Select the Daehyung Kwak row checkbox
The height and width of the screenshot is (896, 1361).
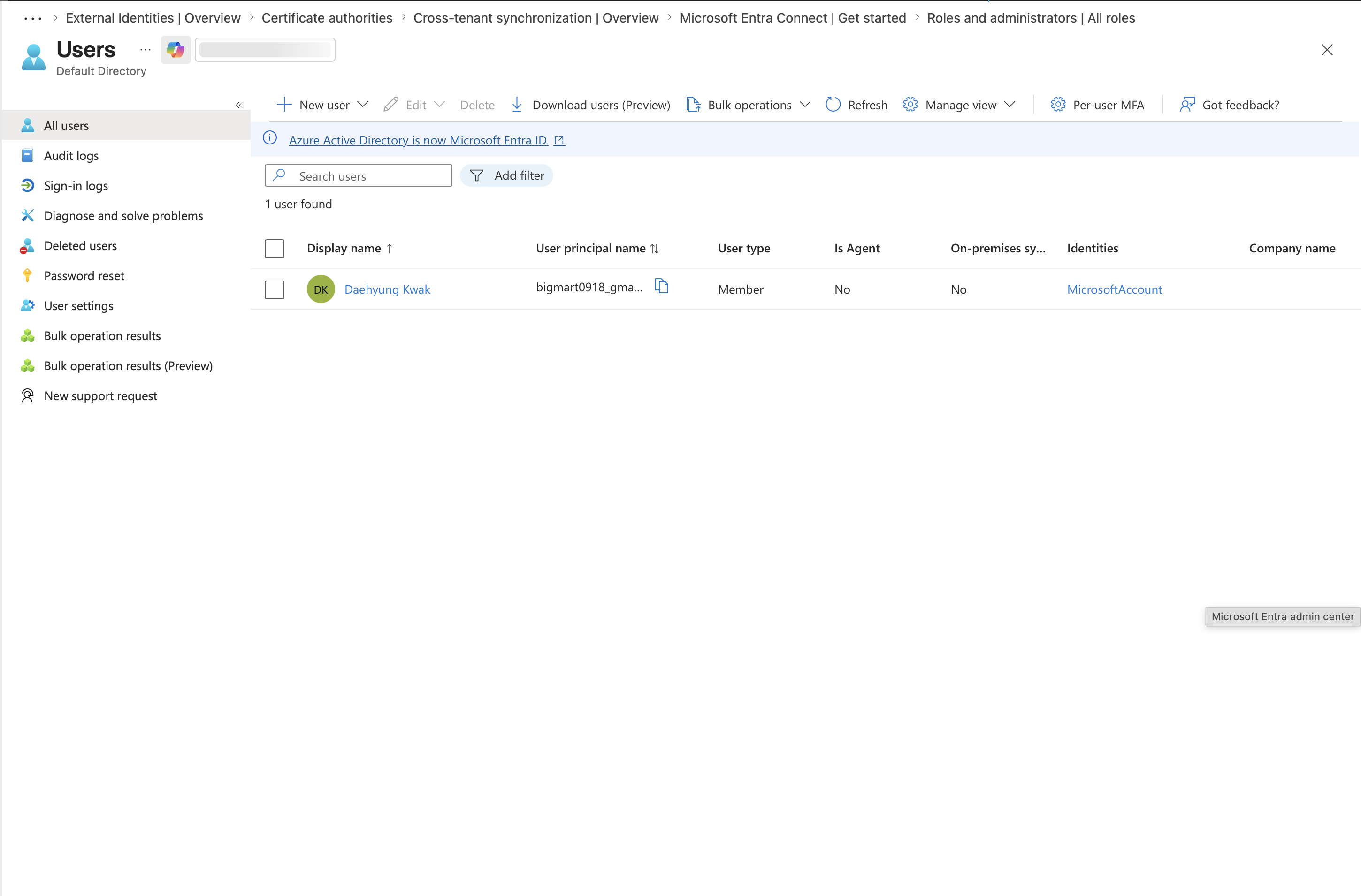point(275,289)
